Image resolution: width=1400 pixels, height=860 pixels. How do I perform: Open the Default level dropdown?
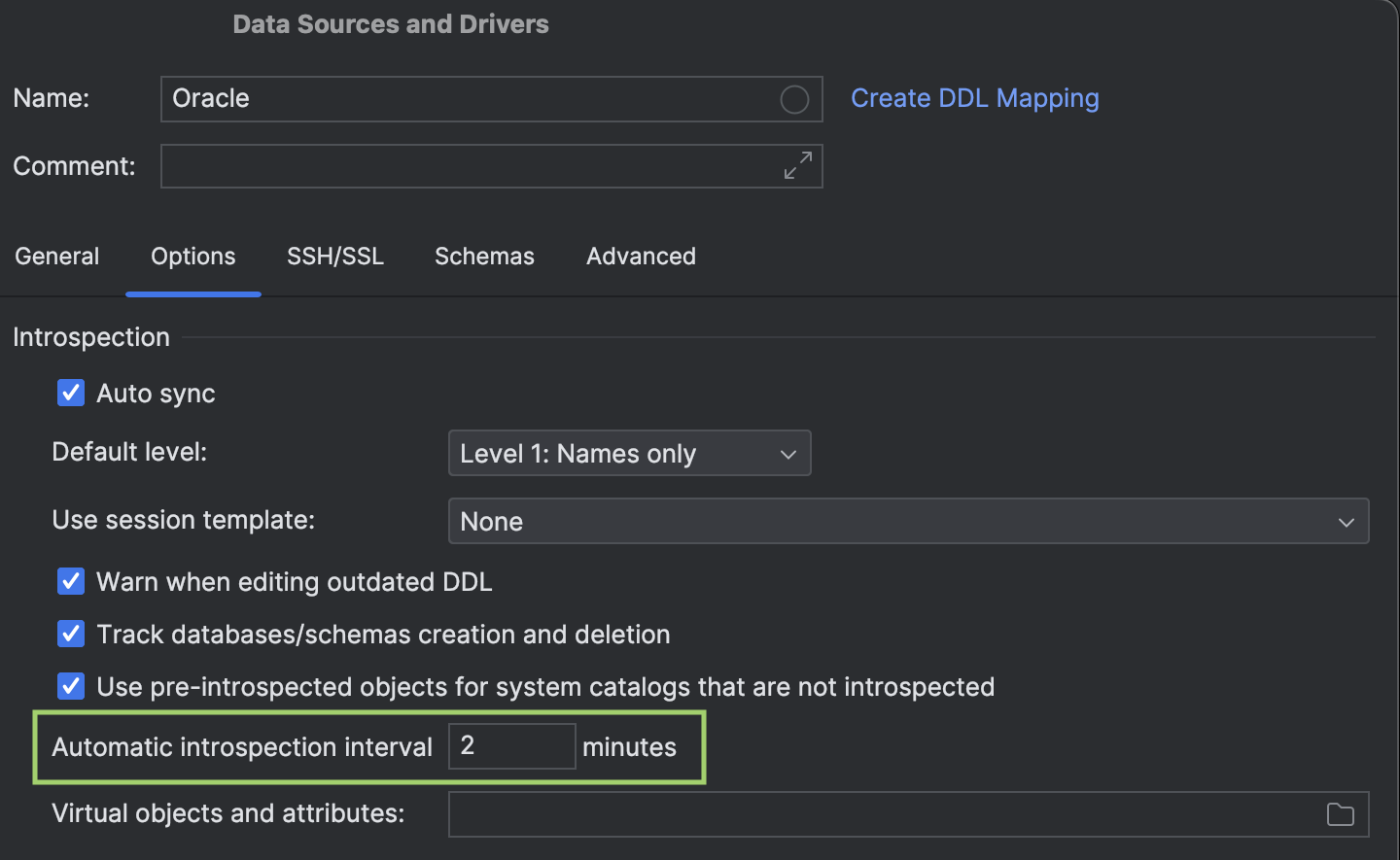coord(628,453)
